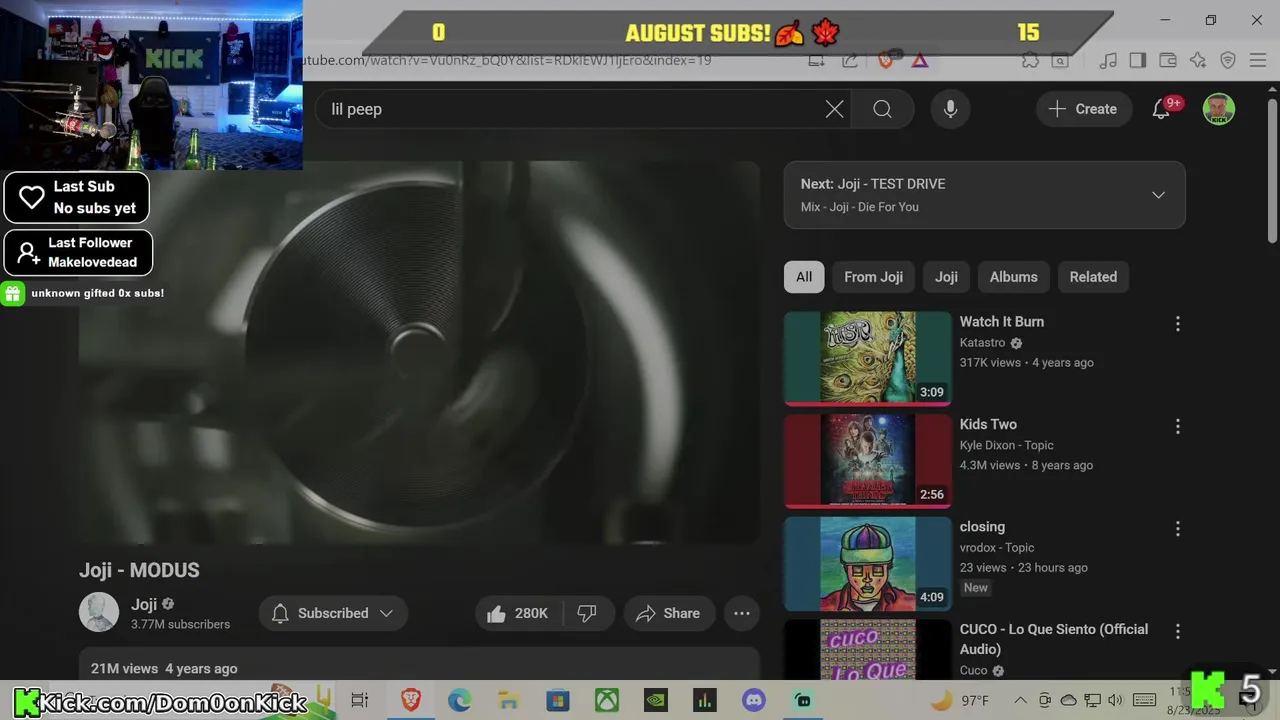The height and width of the screenshot is (720, 1280).
Task: Expand the Next: Joji - TEST DRIVE playlist panel
Action: (x=1158, y=195)
